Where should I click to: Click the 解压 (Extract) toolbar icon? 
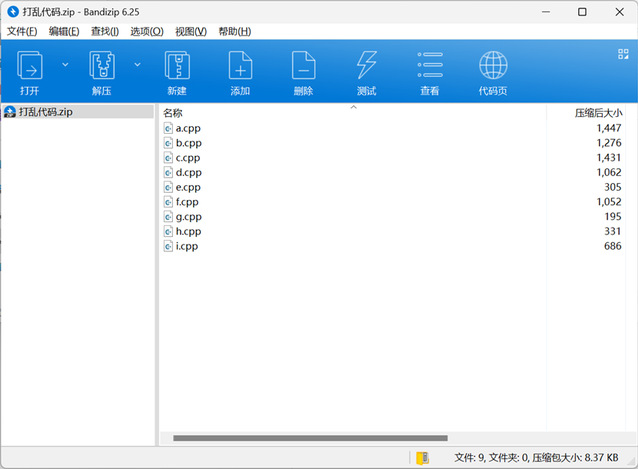[102, 67]
